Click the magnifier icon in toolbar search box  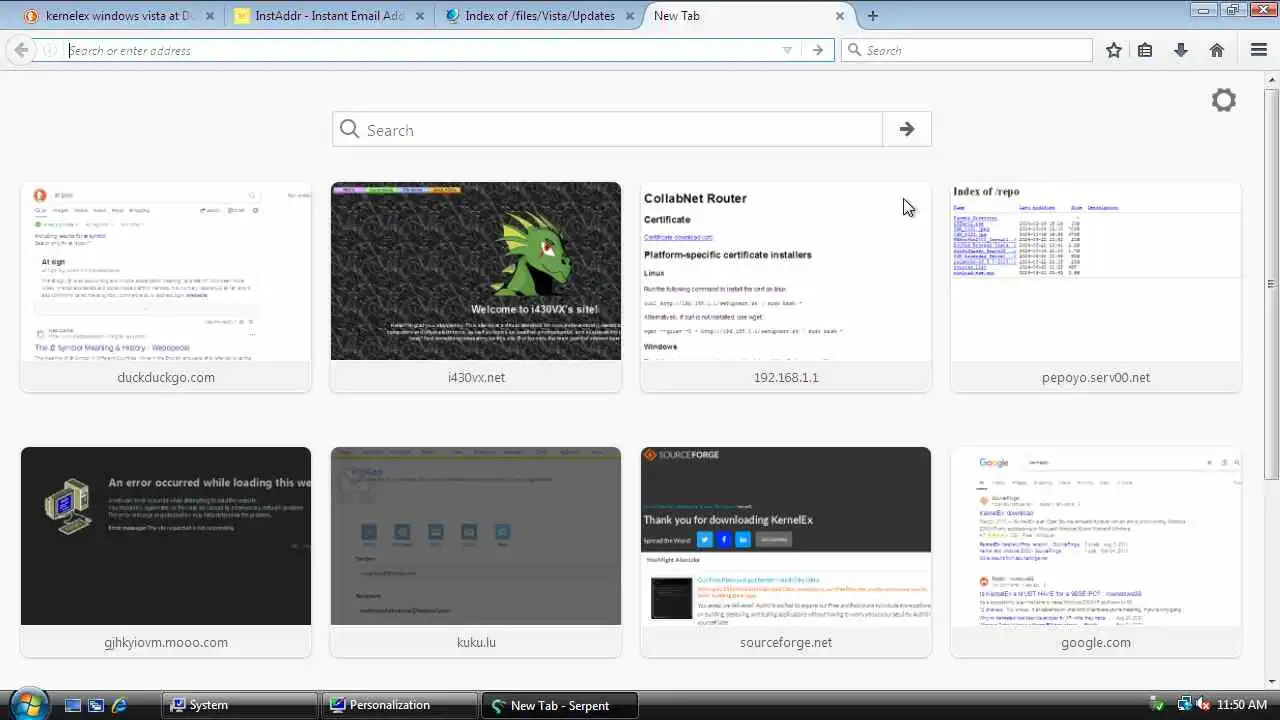[855, 50]
